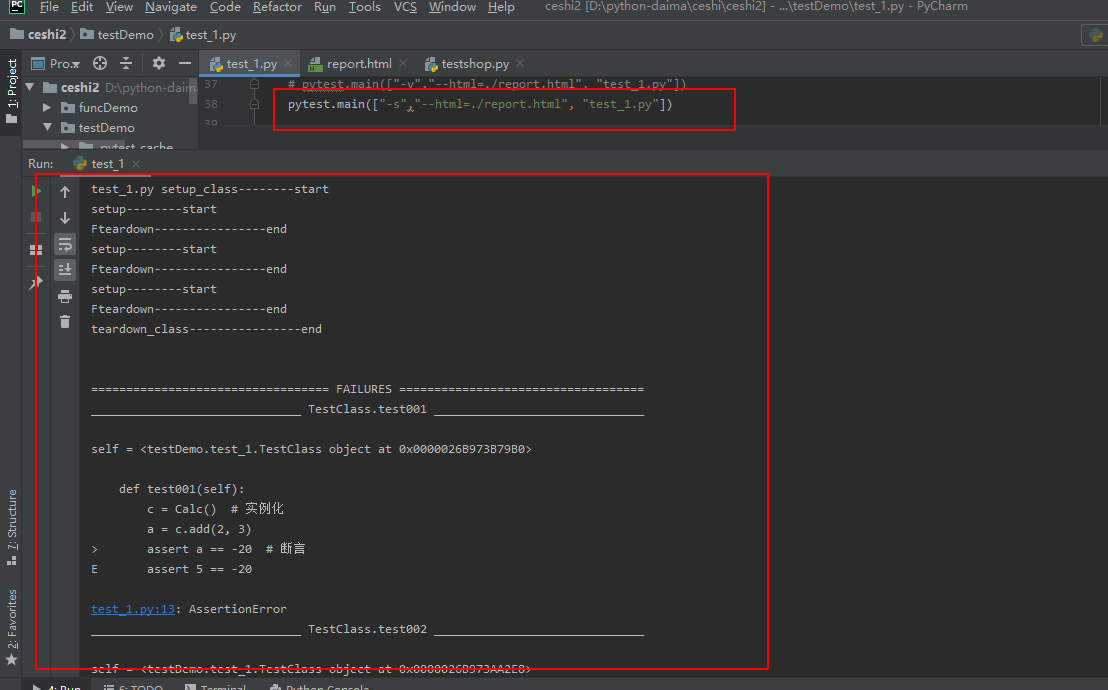Open the Window menu
Viewport: 1108px width, 690px height.
pyautogui.click(x=452, y=6)
